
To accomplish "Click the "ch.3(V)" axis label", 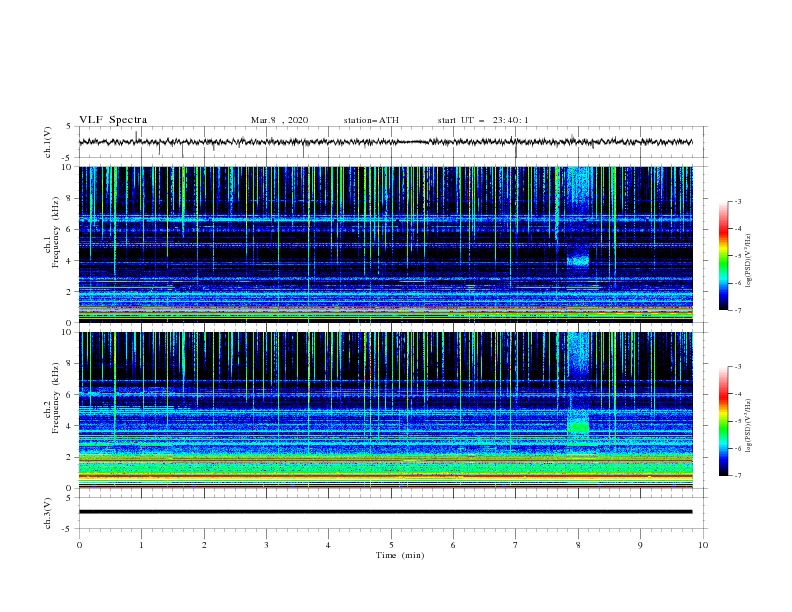I will [48, 513].
